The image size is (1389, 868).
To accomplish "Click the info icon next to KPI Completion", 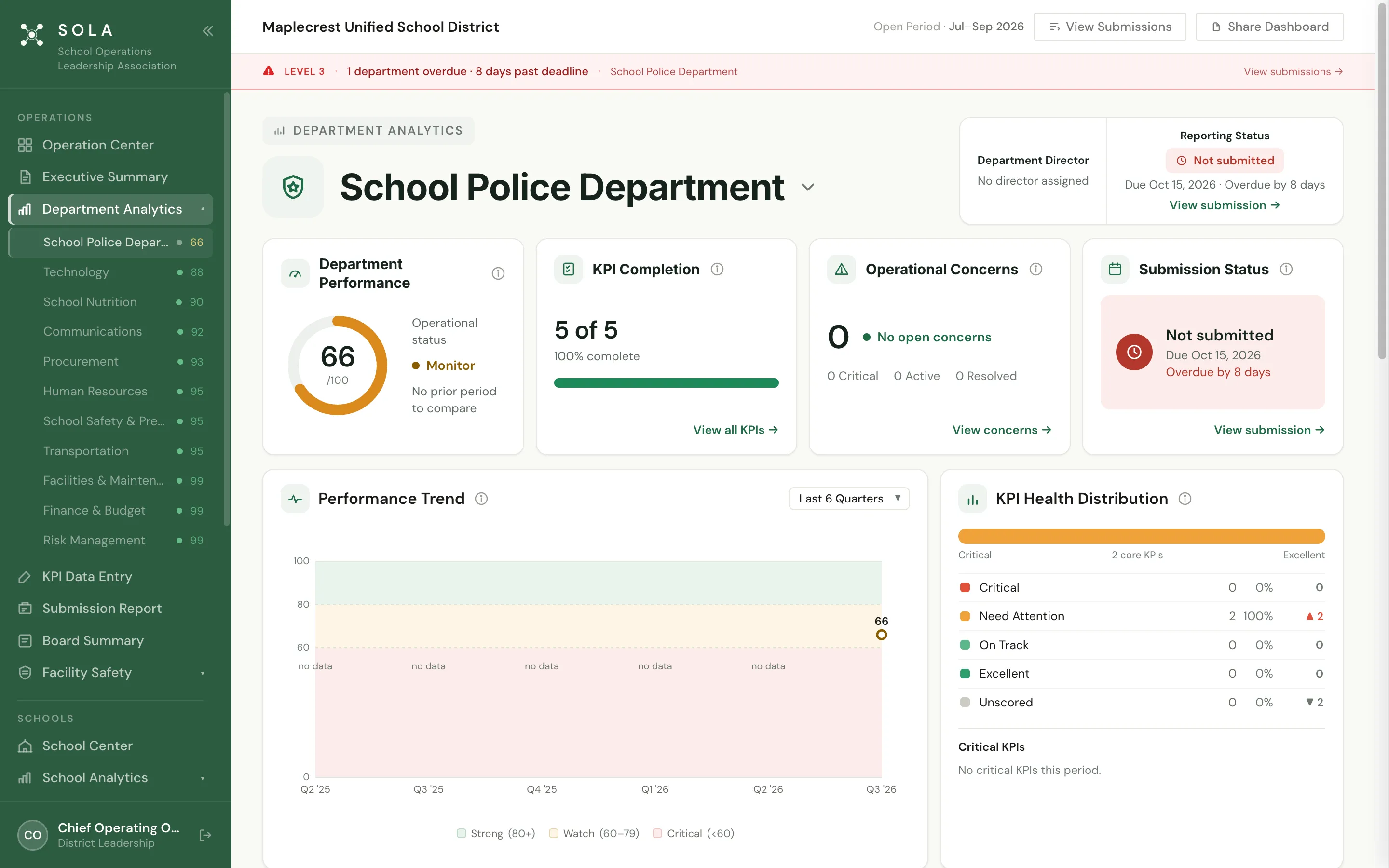I will click(x=717, y=269).
